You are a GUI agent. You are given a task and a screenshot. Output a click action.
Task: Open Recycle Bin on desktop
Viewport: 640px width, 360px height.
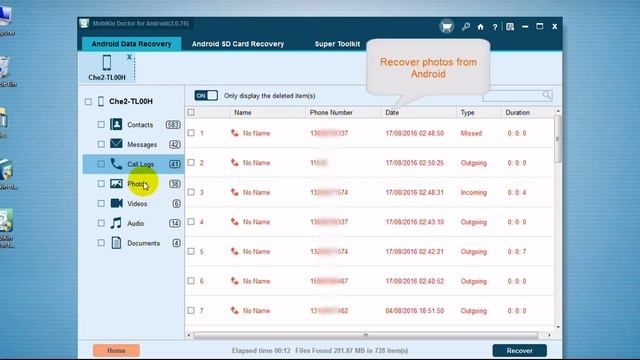[x=5, y=71]
